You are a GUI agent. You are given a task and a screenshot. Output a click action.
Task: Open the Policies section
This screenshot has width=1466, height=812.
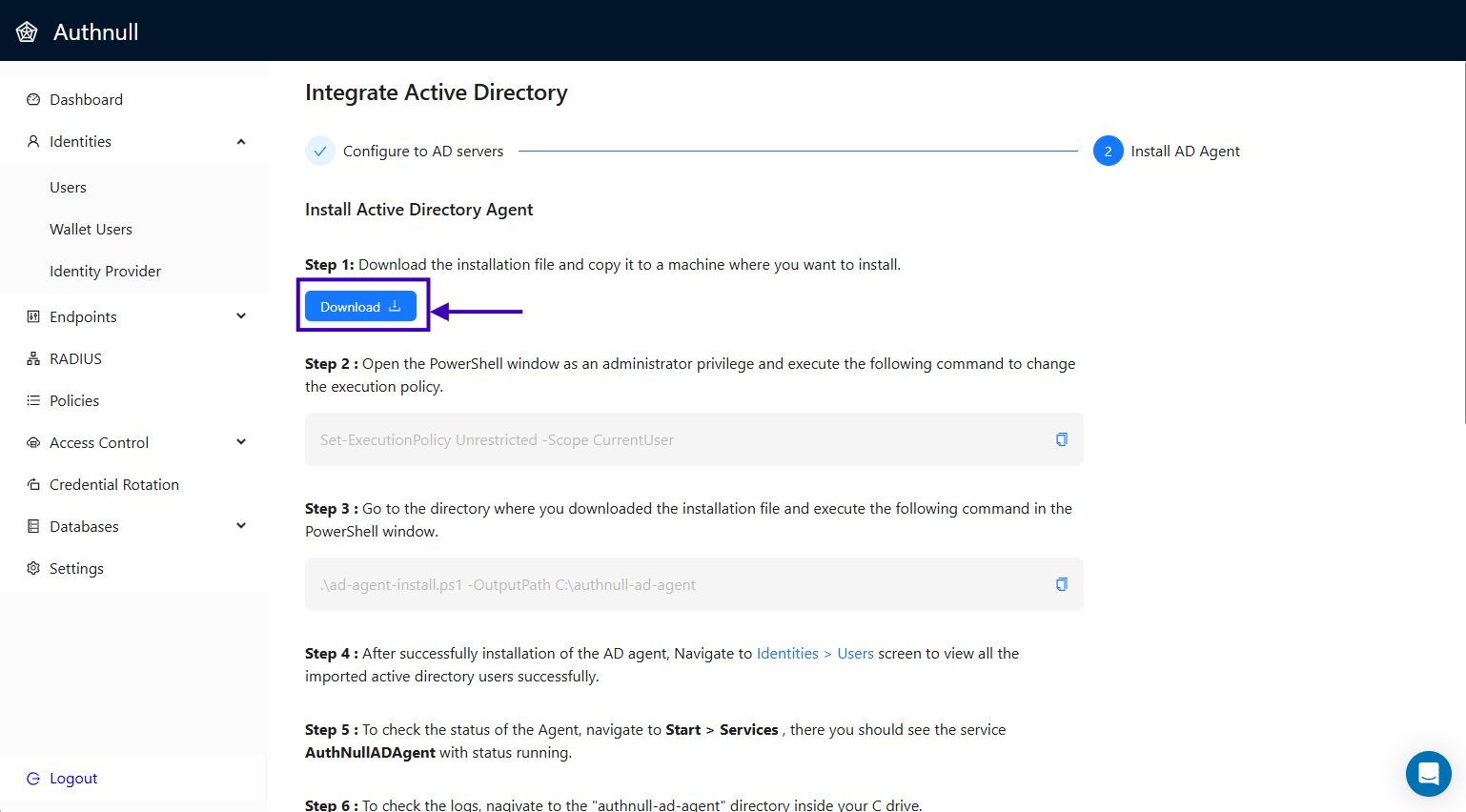tap(73, 400)
